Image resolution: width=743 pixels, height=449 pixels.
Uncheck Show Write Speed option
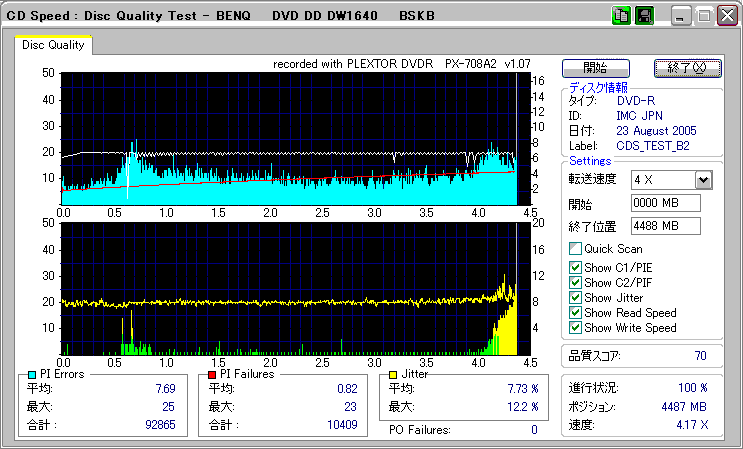(574, 328)
